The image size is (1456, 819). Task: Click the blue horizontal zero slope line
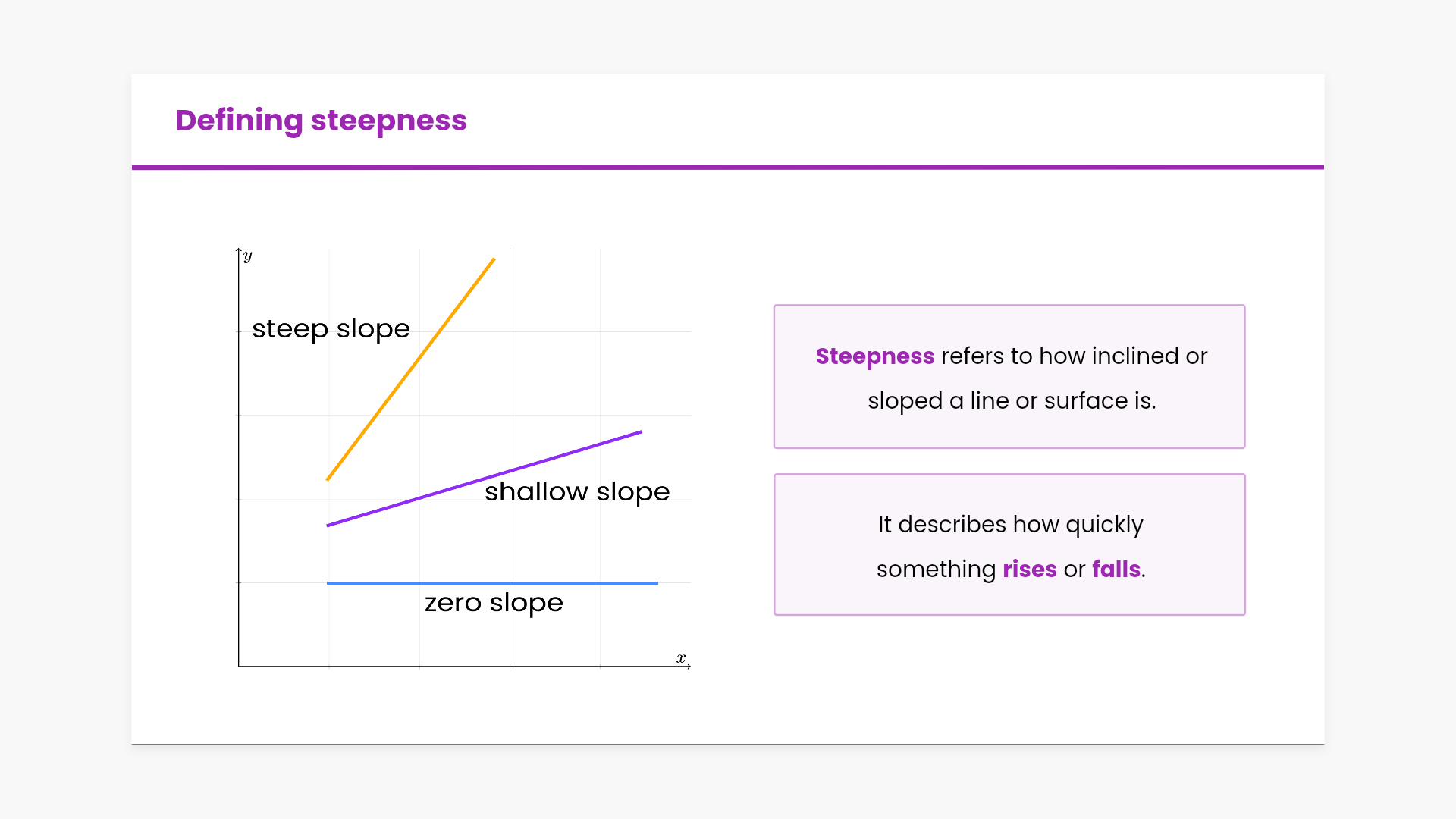tap(492, 582)
